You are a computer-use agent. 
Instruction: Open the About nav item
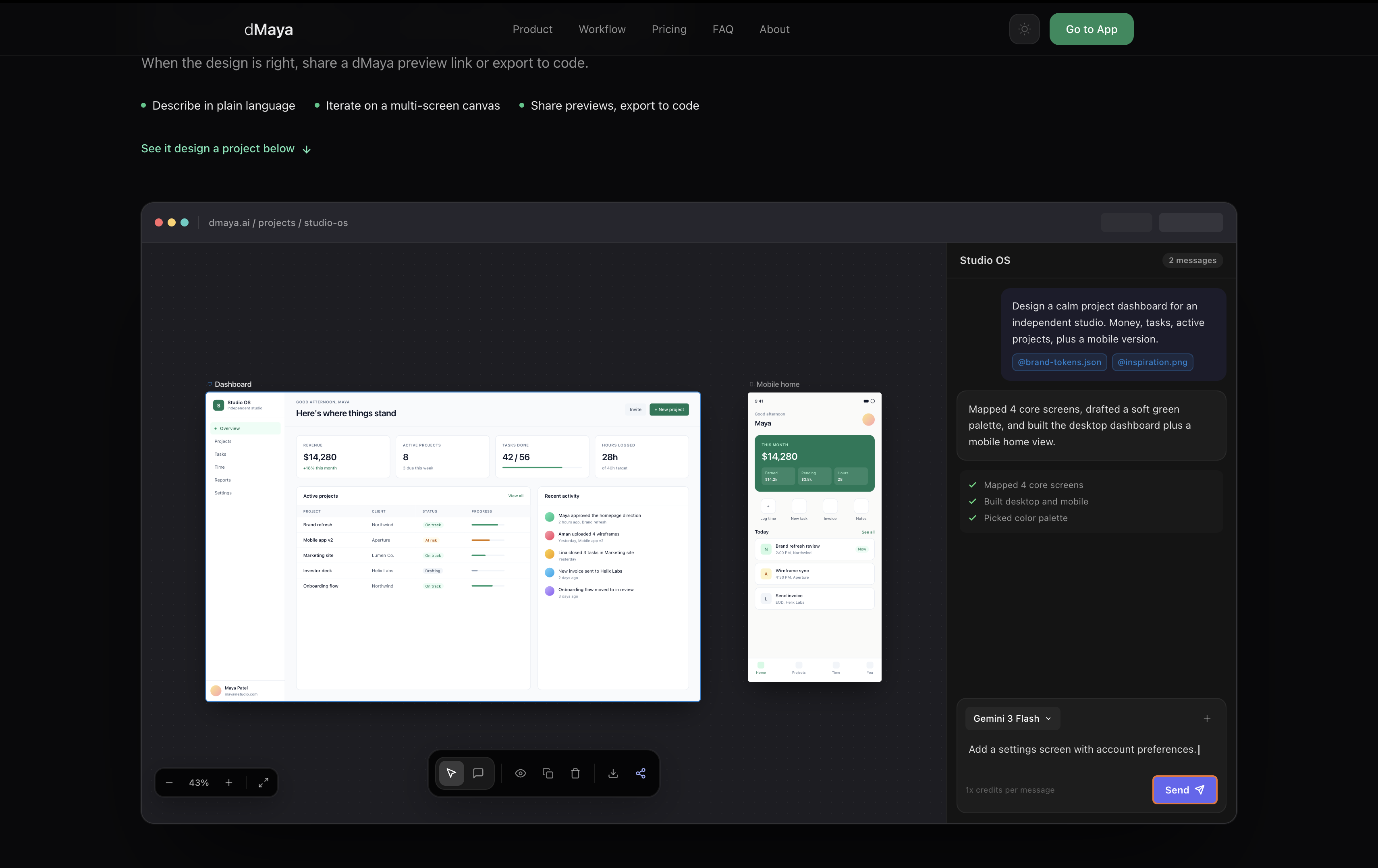point(774,29)
